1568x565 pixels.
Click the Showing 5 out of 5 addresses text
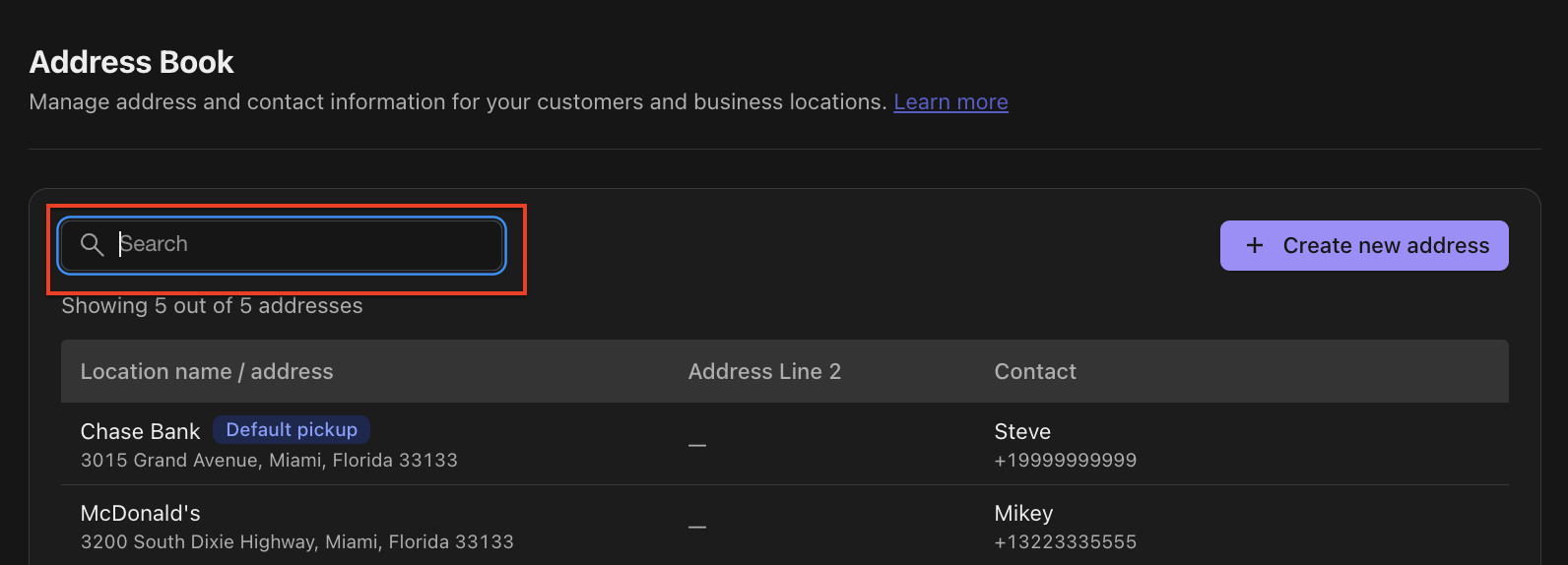coord(212,306)
